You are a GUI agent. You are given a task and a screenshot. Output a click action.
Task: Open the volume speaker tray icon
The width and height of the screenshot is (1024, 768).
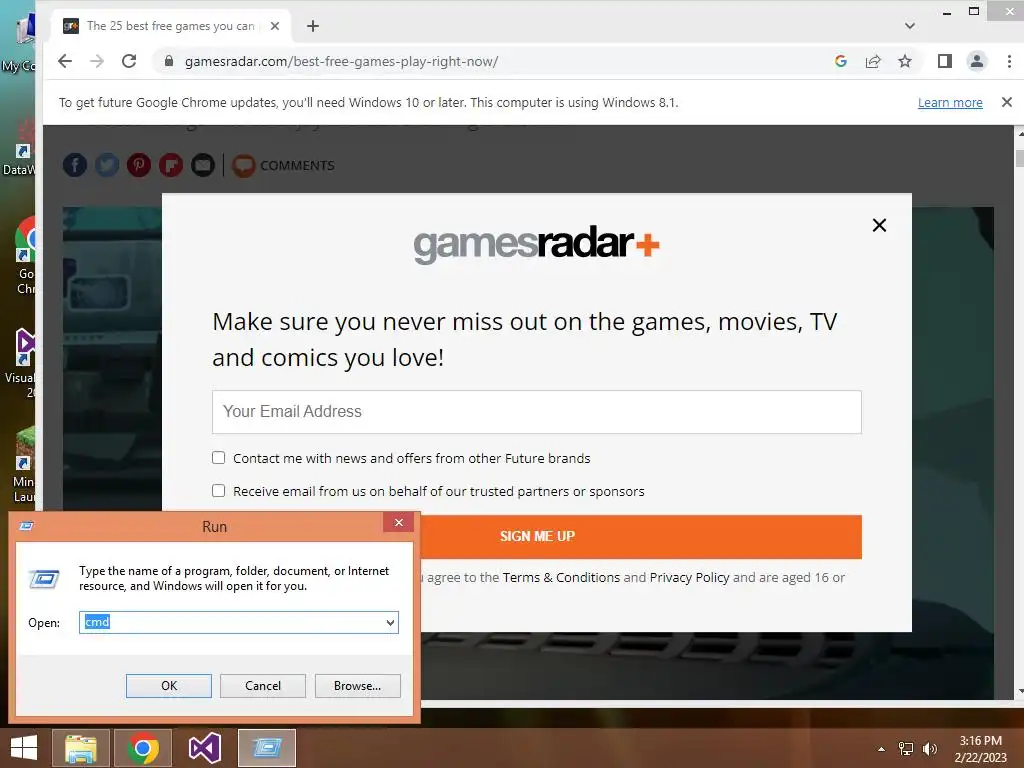[x=929, y=748]
